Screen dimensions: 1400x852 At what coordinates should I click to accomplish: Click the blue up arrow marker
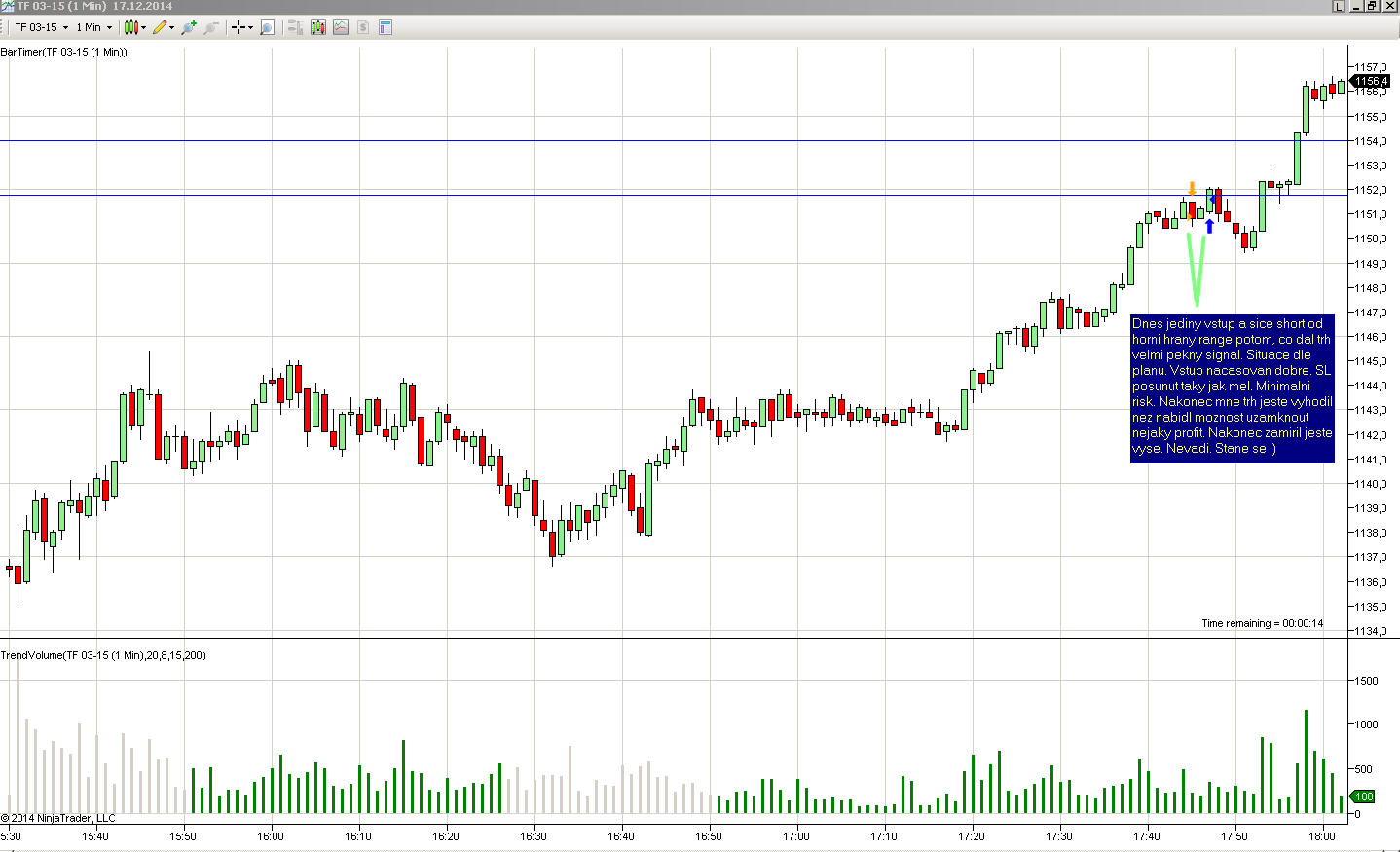click(x=1209, y=226)
